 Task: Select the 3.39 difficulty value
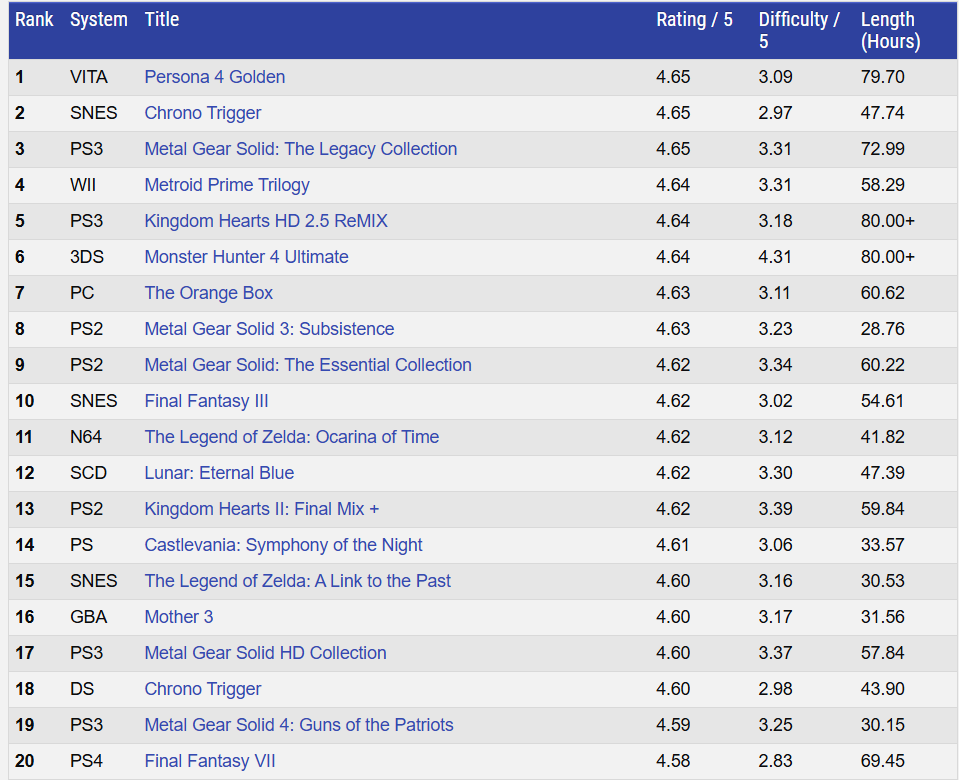[776, 509]
